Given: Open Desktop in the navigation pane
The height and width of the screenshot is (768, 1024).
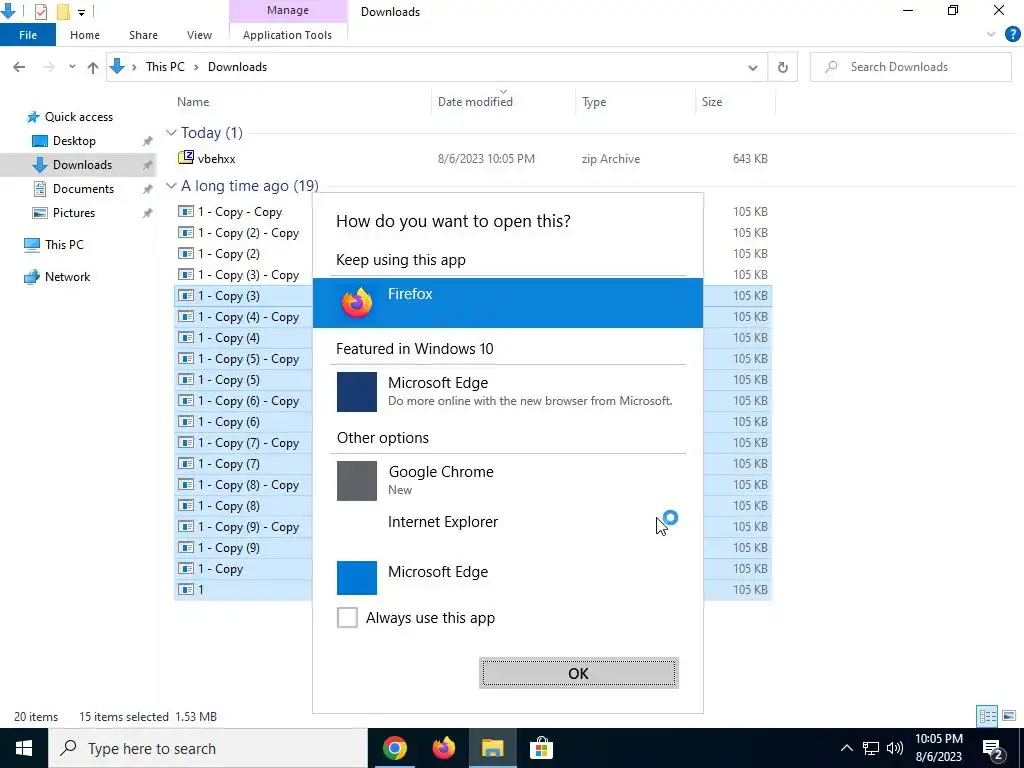Looking at the screenshot, I should 74,140.
